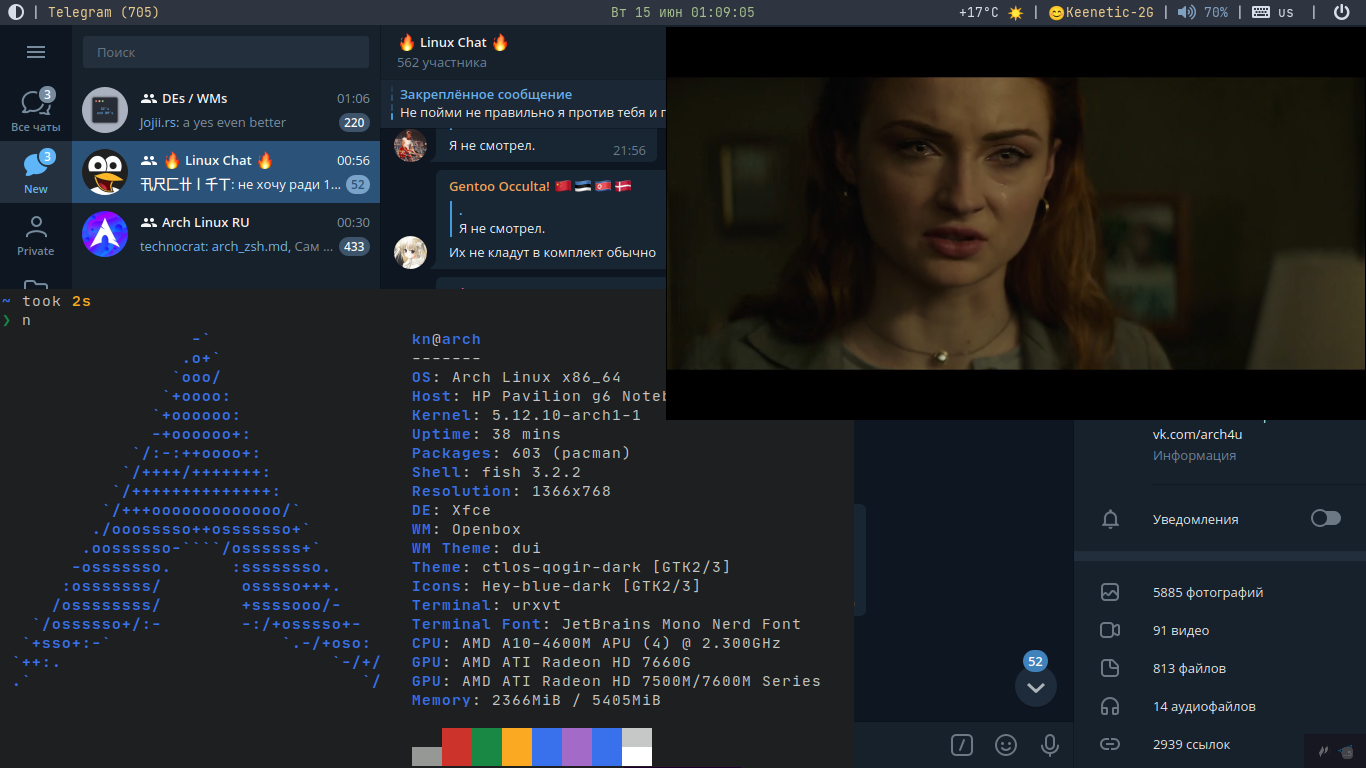Click the DEs / WMs chat avatar
The height and width of the screenshot is (768, 1366).
point(105,111)
